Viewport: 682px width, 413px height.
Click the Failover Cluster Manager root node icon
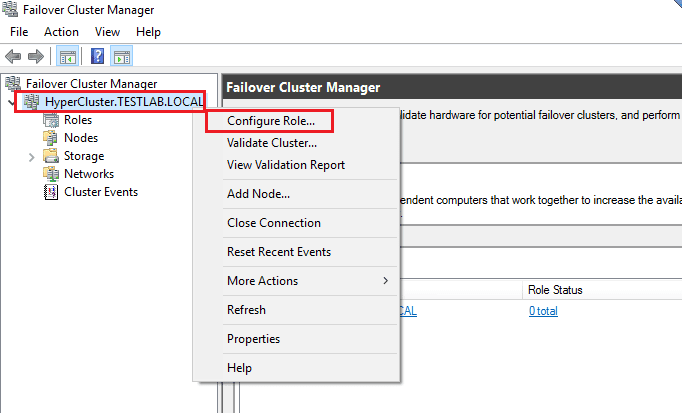click(13, 83)
